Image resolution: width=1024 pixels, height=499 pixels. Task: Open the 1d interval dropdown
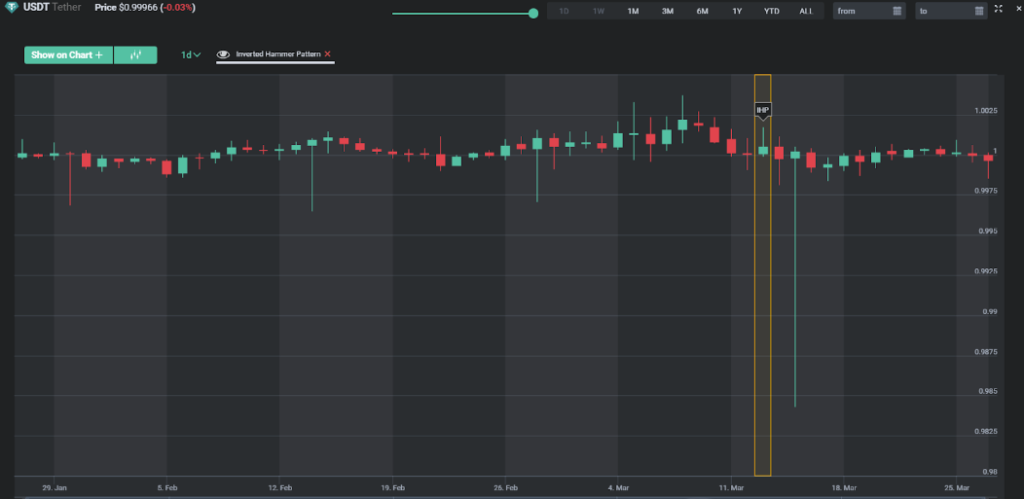click(191, 55)
